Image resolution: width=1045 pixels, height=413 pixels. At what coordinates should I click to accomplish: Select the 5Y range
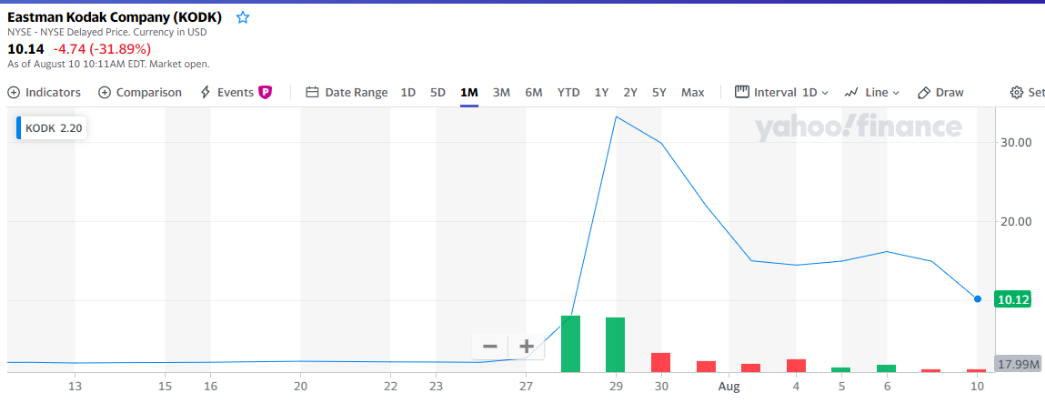[659, 93]
